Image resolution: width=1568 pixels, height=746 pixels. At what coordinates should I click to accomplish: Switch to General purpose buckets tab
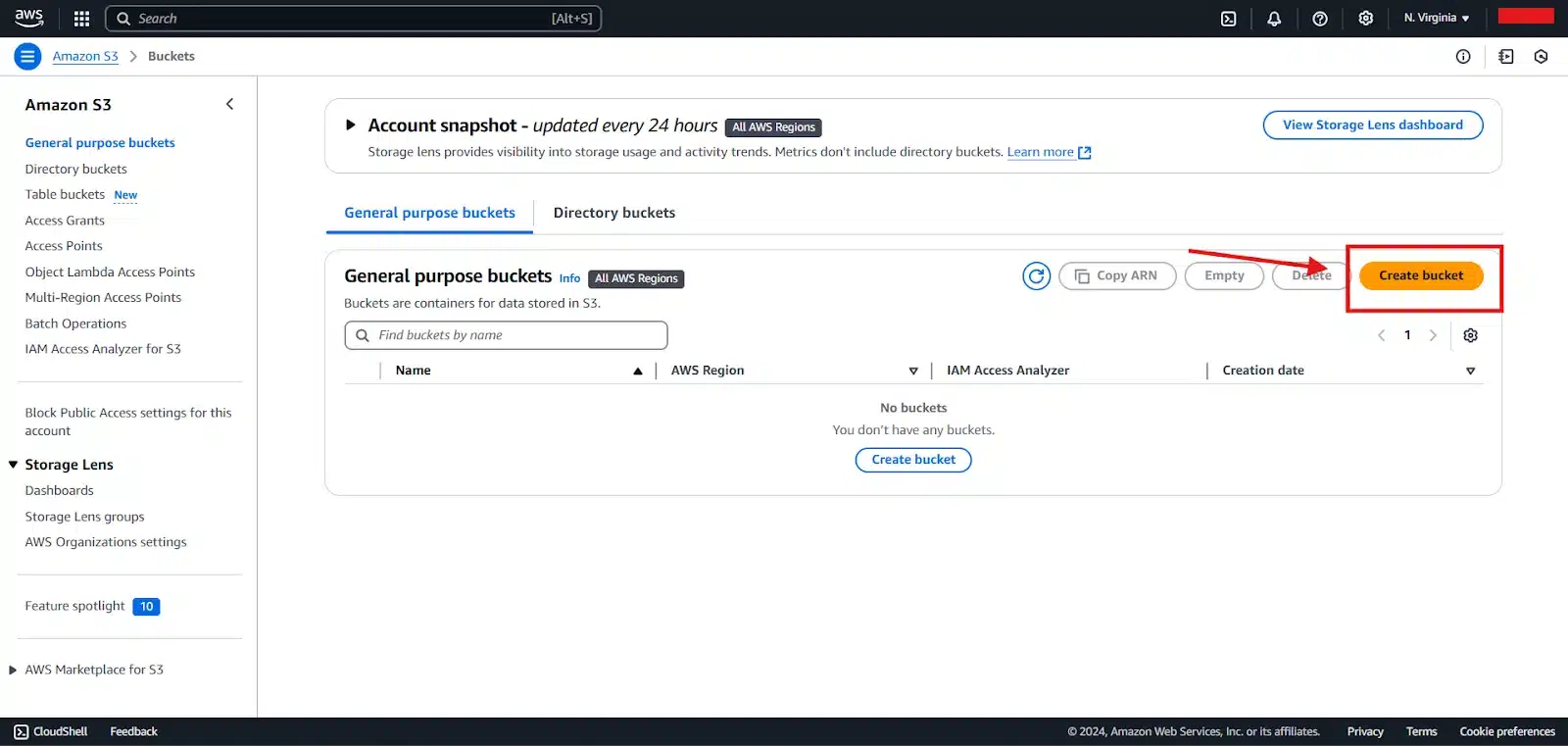429,213
